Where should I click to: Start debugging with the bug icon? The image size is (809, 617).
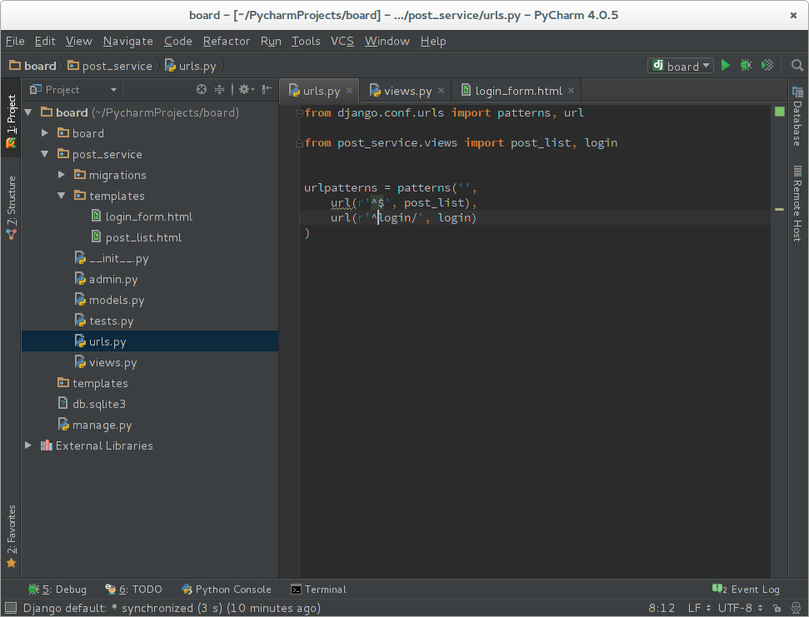(x=746, y=65)
